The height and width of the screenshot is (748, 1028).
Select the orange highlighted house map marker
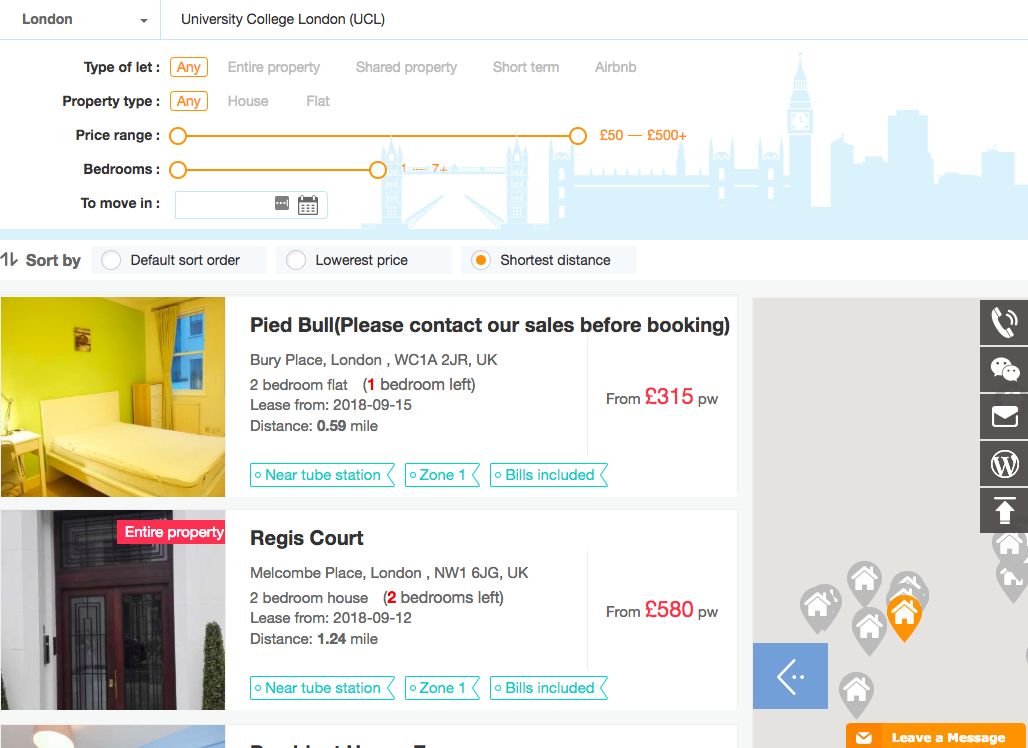(903, 618)
